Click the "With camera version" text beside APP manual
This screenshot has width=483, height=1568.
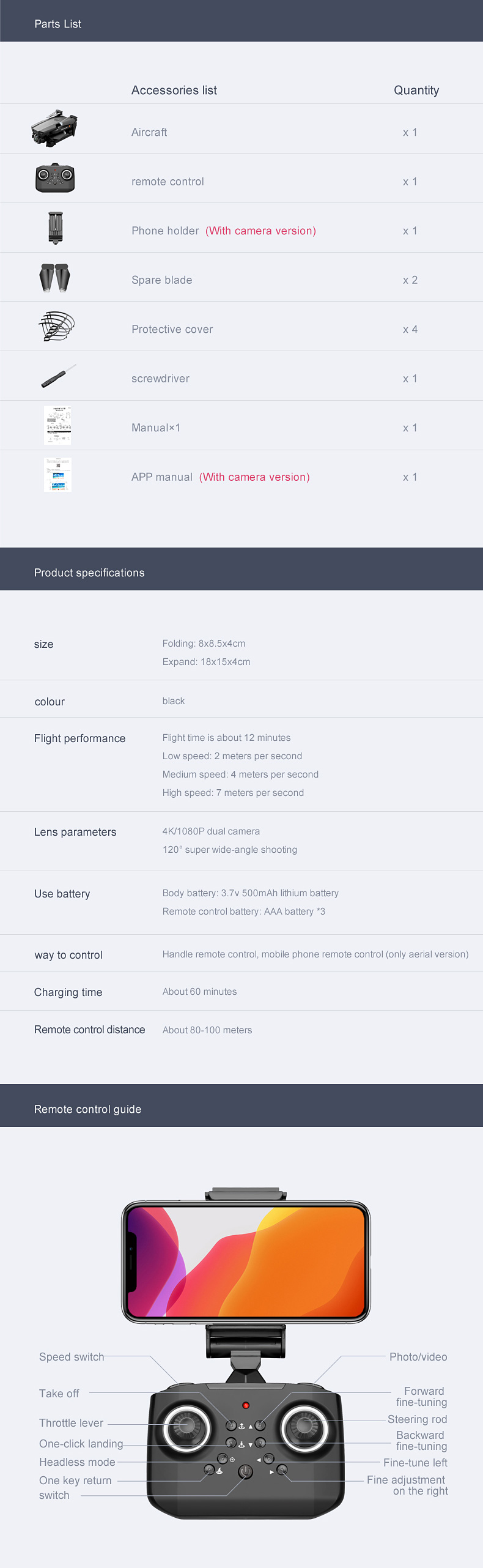(x=254, y=477)
